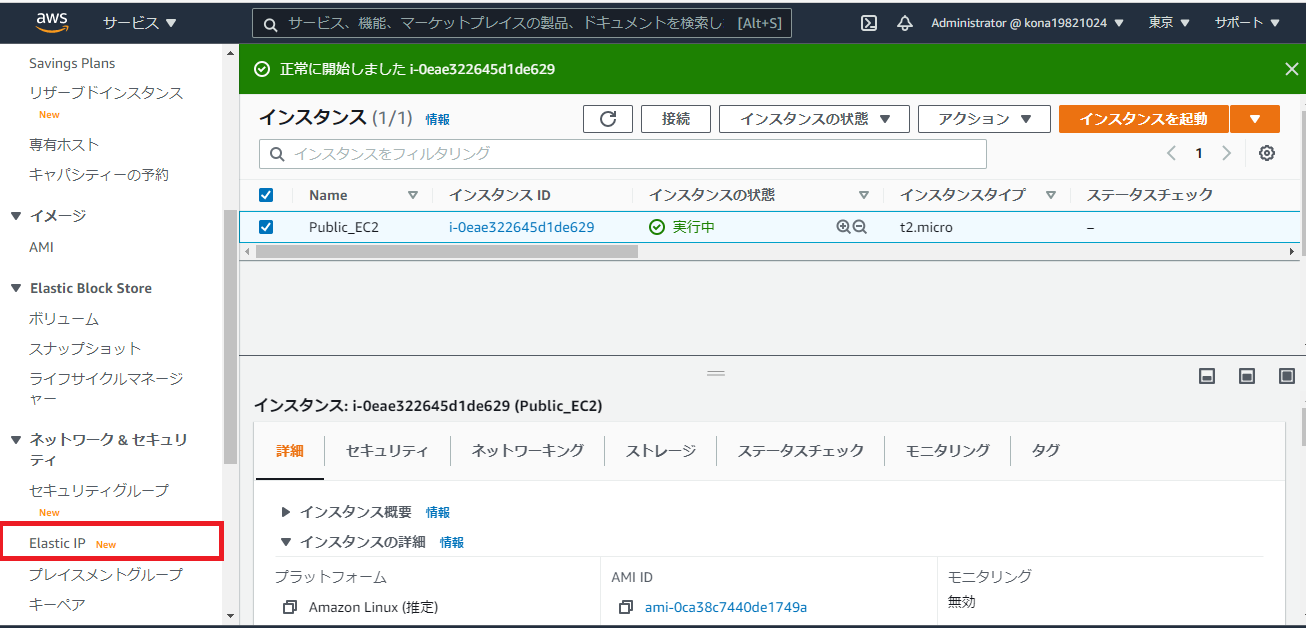Copy the Amazon Linux platform value icon
The height and width of the screenshot is (628, 1306).
click(x=290, y=607)
